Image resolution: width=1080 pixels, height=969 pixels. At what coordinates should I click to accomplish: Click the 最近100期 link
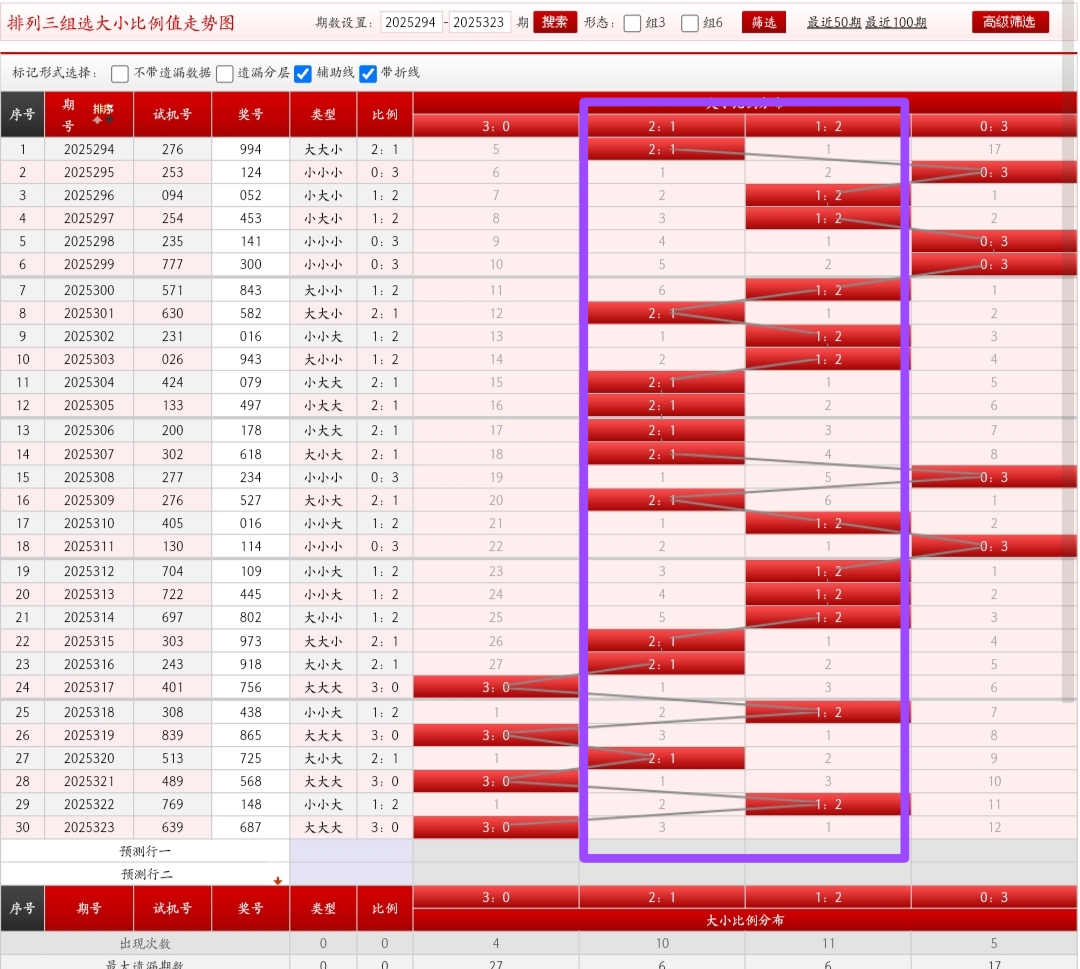click(x=896, y=23)
